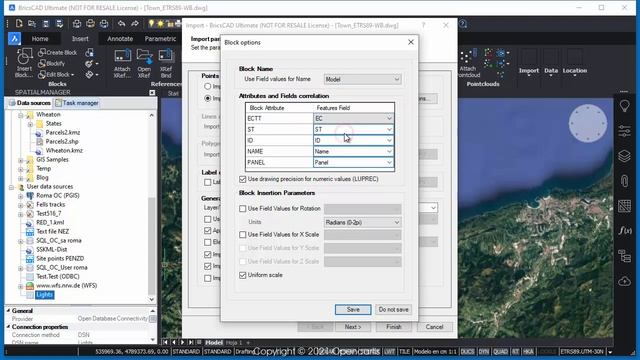640x360 pixels.
Task: Click the Open XRef icon
Action: (x=144, y=63)
